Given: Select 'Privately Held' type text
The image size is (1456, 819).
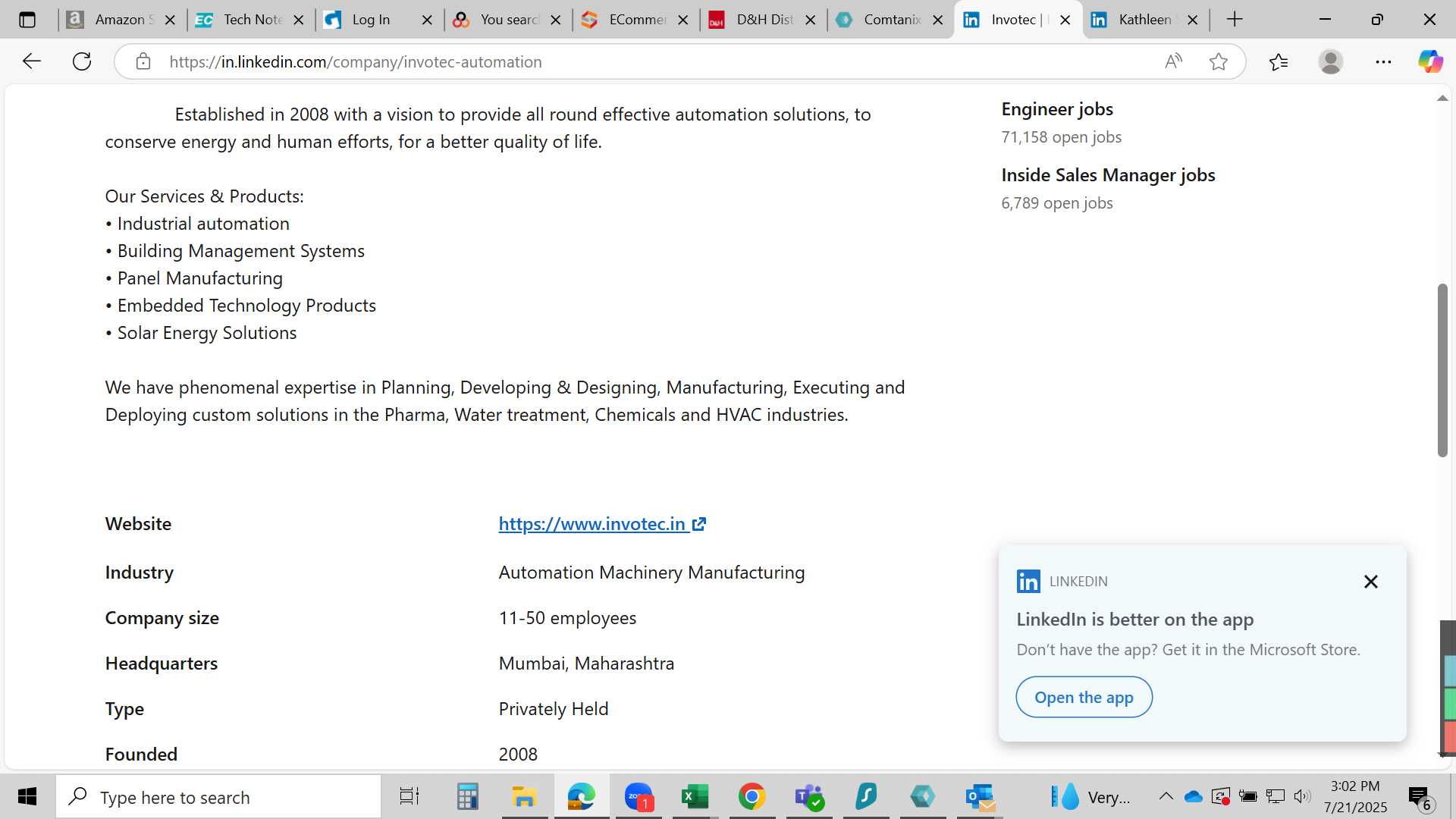Looking at the screenshot, I should [x=554, y=709].
